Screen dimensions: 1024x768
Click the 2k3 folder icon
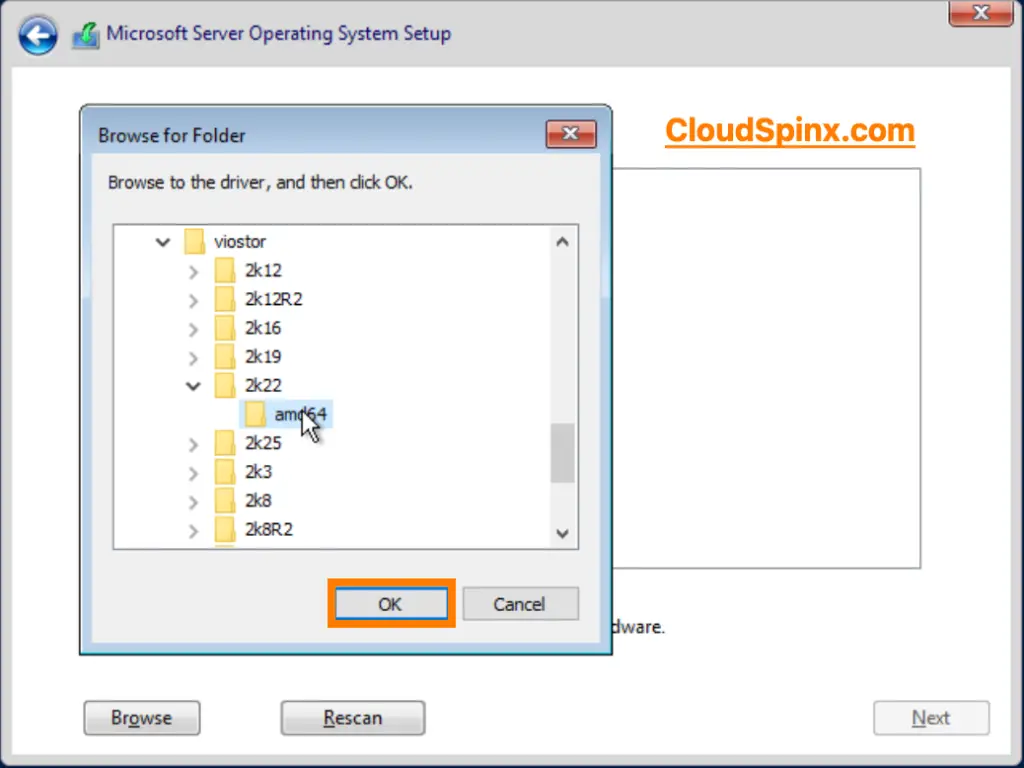click(225, 471)
